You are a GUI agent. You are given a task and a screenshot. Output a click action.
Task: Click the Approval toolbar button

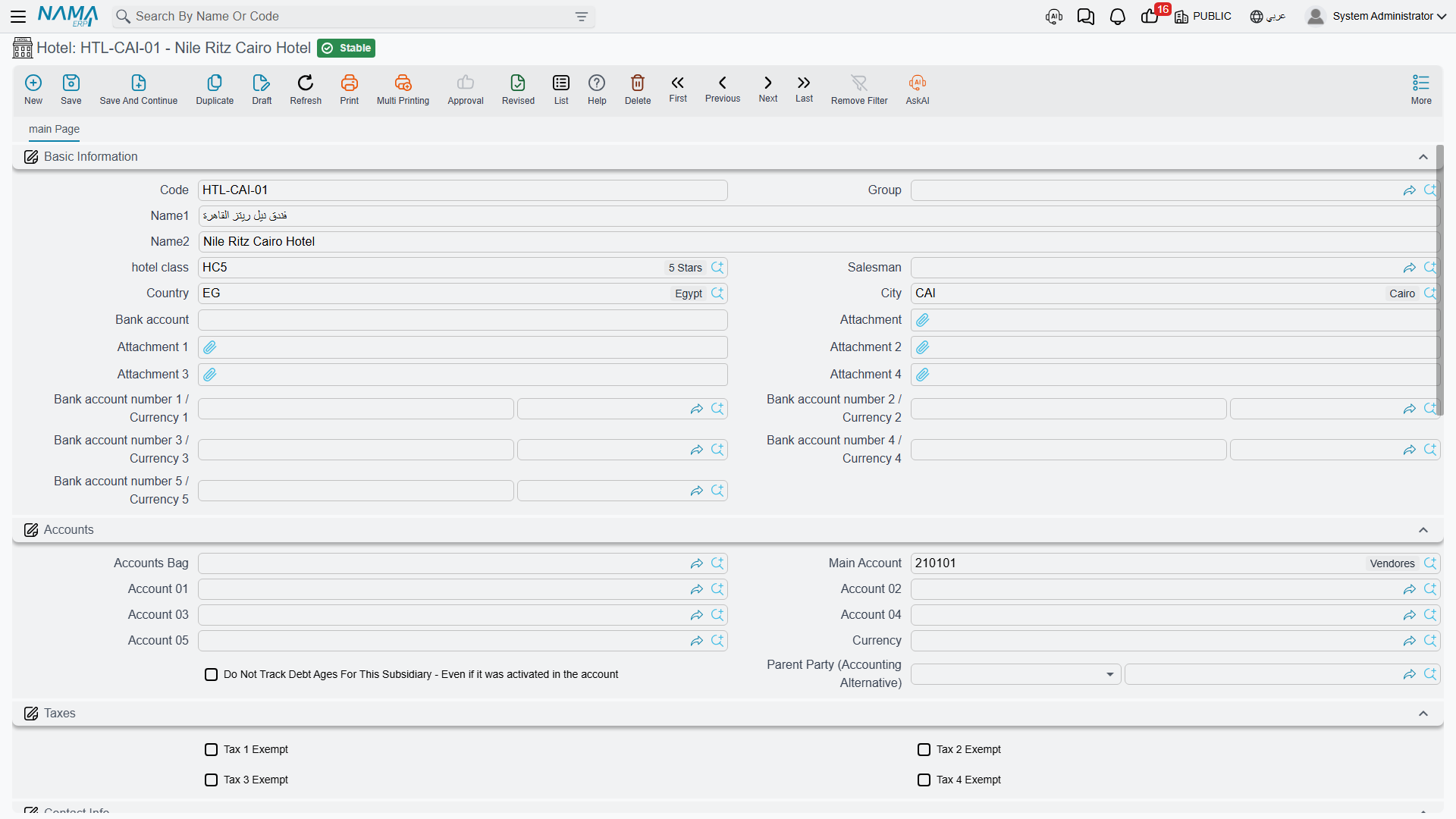(466, 89)
